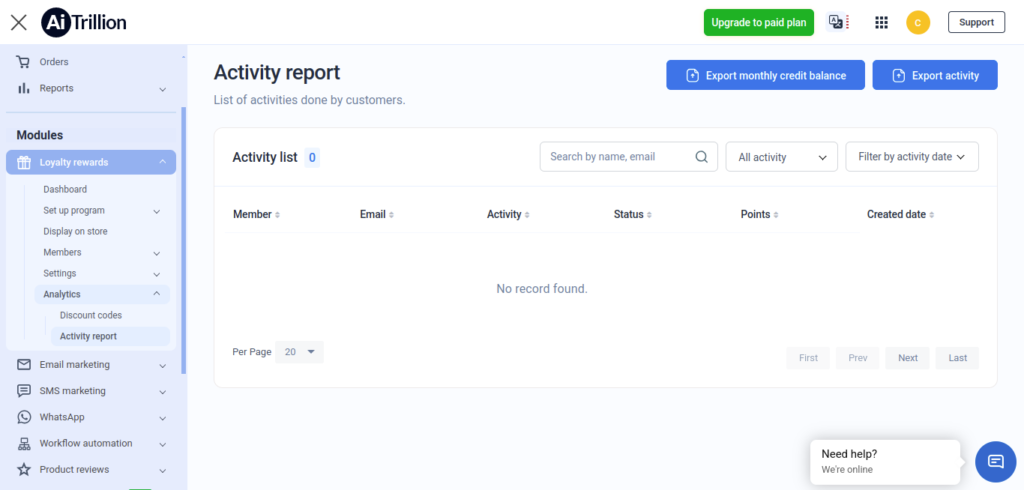Image resolution: width=1024 pixels, height=490 pixels.
Task: Expand the WhatsApp menu chevron
Action: click(163, 417)
